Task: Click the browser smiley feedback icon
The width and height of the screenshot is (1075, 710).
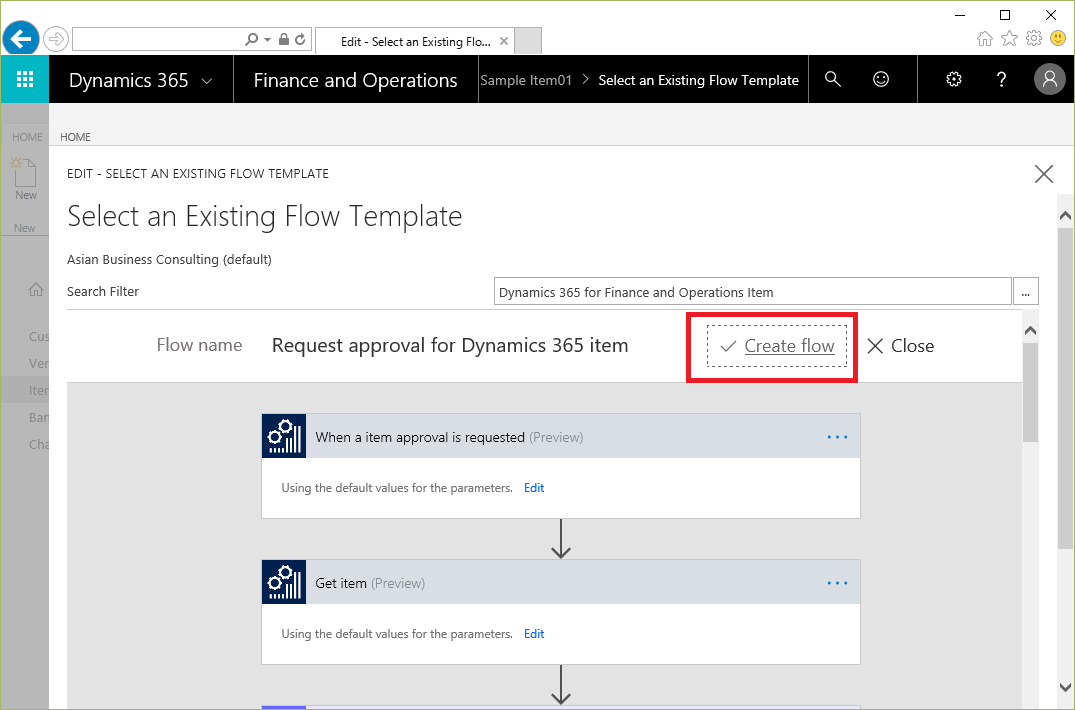Action: pos(1059,38)
